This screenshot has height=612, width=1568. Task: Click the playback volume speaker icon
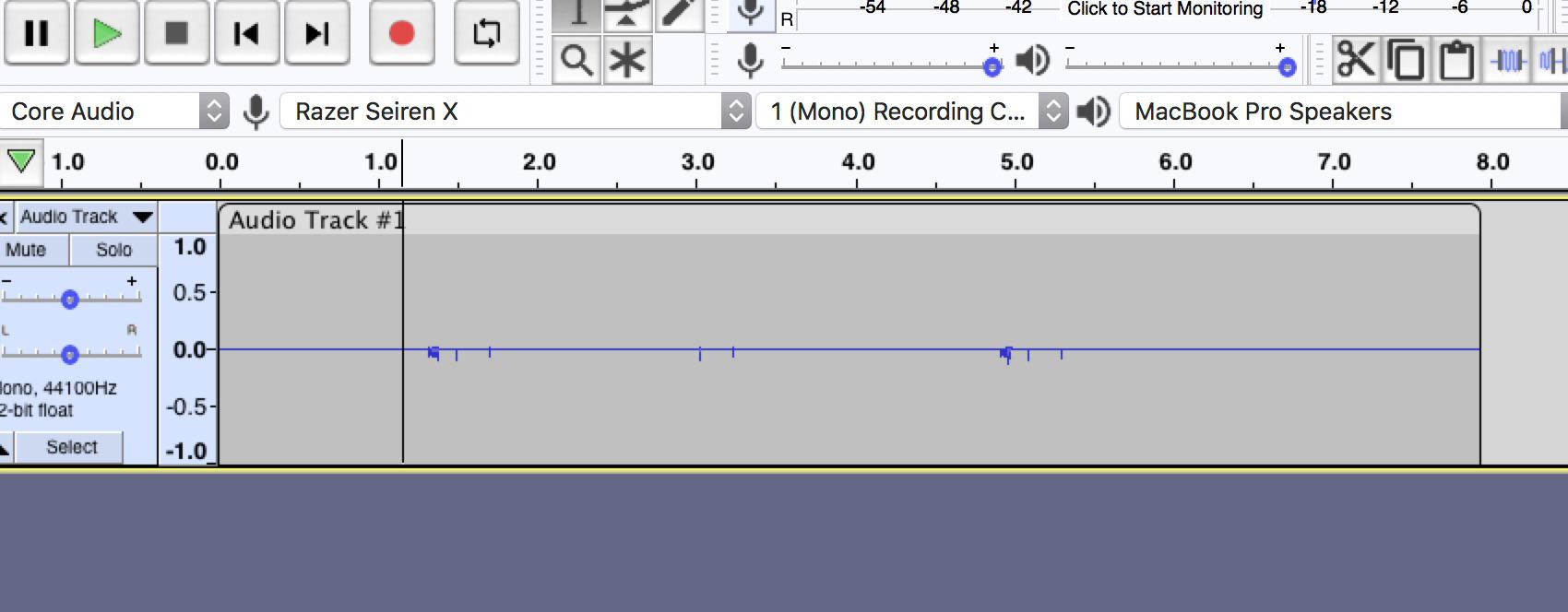[x=1032, y=61]
